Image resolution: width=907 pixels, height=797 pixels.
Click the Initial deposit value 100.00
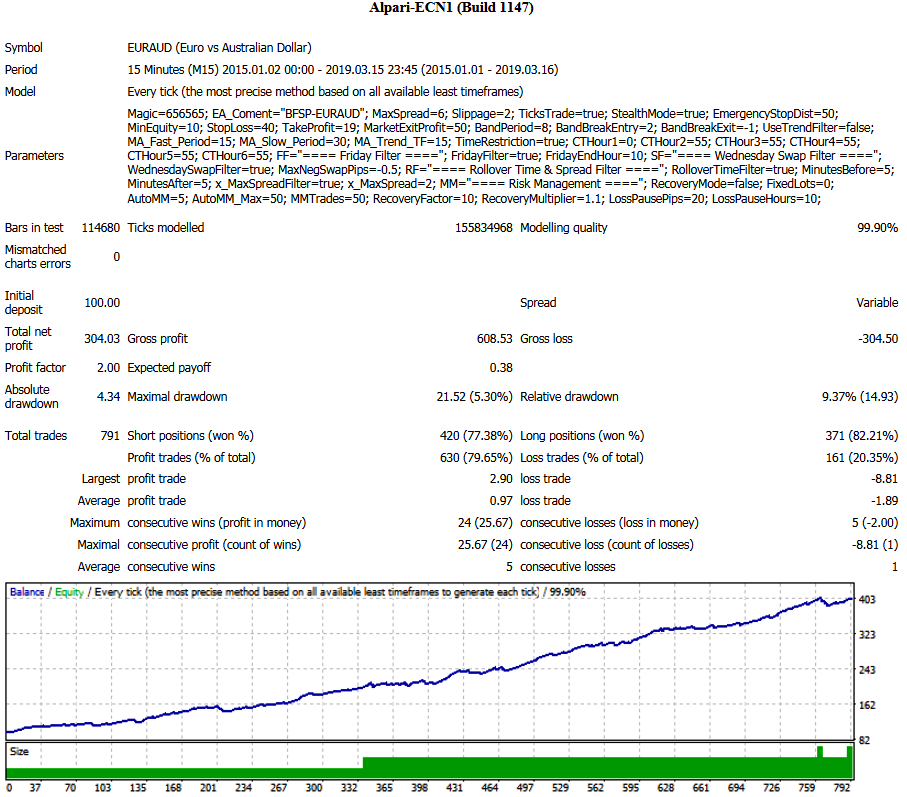click(x=102, y=302)
